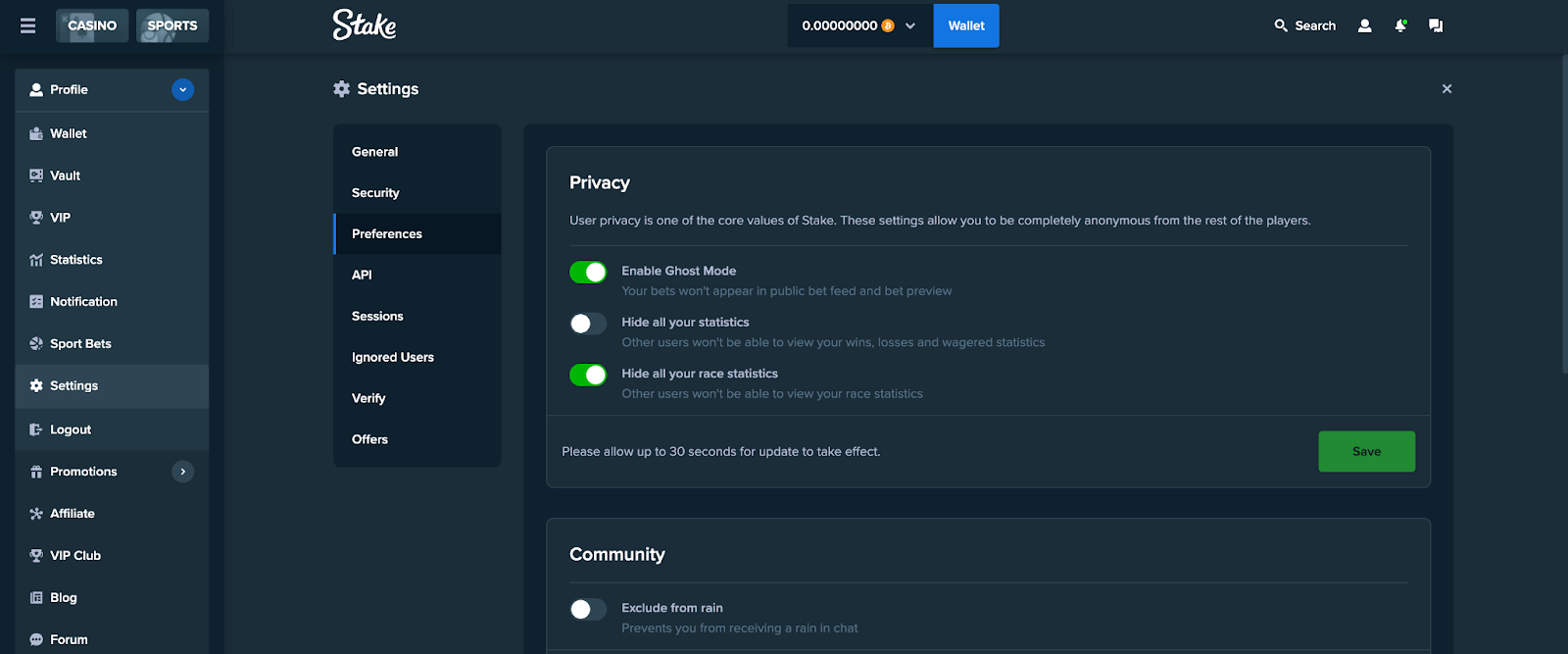Screen dimensions: 1568x654
Task: Open the hamburger menu icon
Action: pos(27,25)
